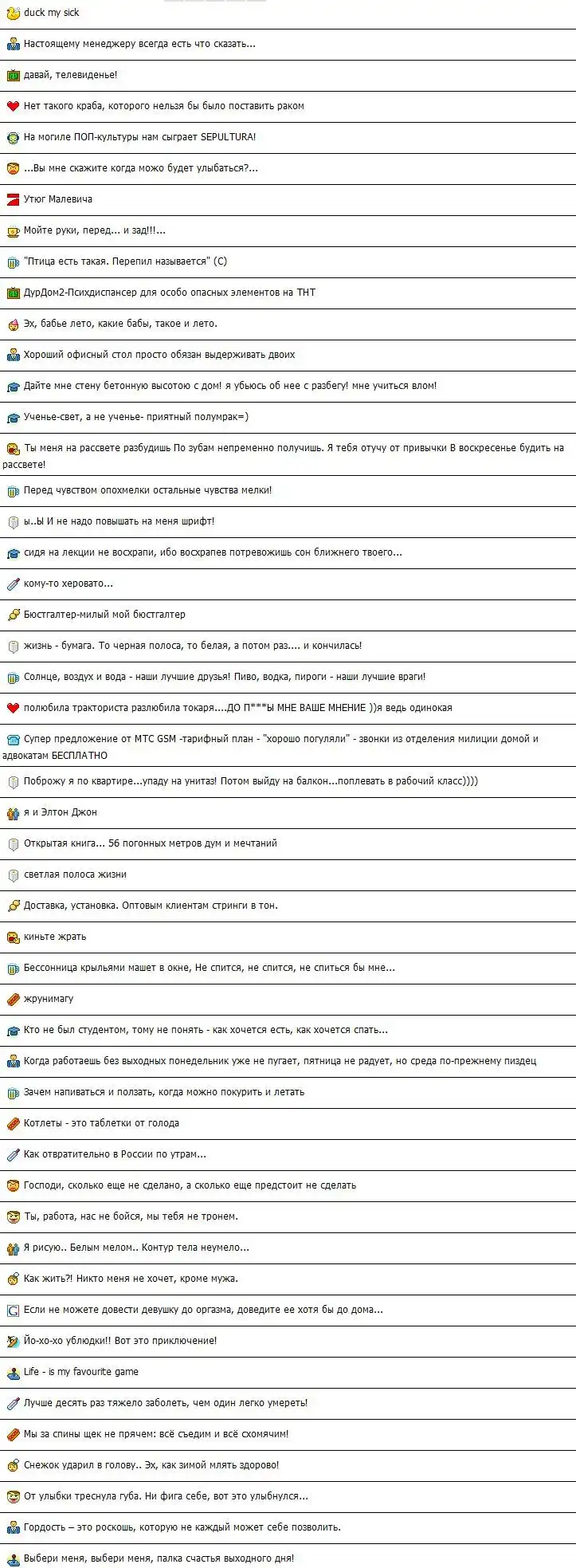Choose "Ты, работа, нас не бойся" status
The width and height of the screenshot is (576, 1568).
tap(131, 1217)
